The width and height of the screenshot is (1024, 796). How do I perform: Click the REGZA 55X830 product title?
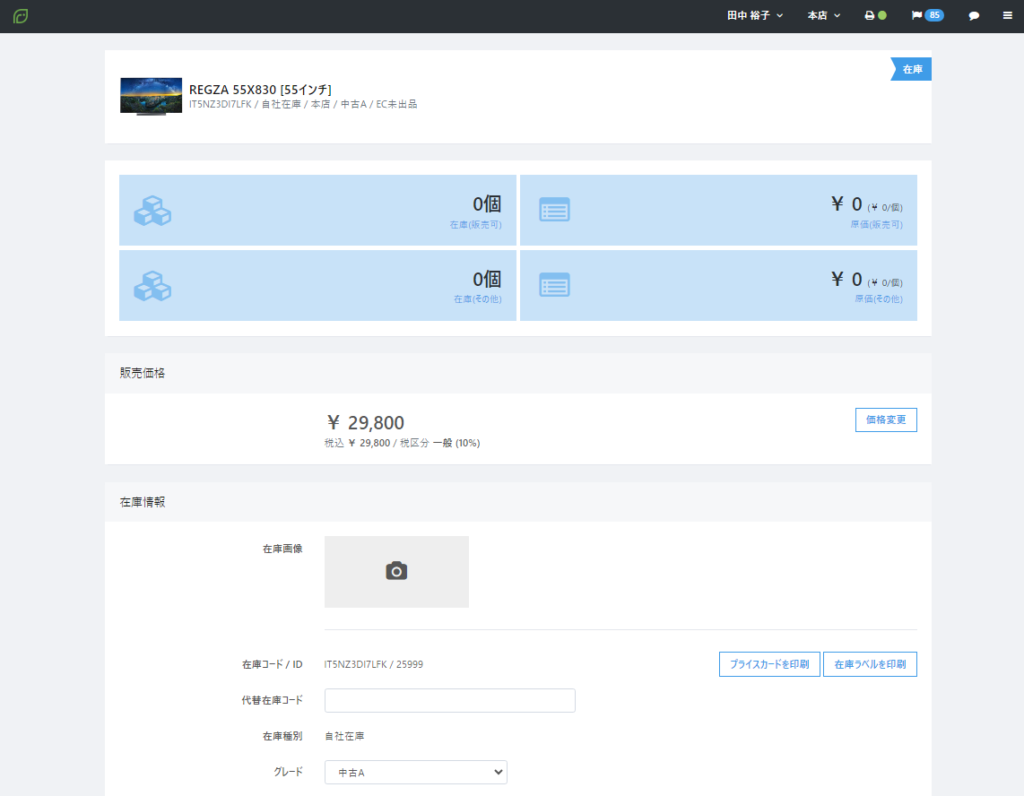click(260, 90)
